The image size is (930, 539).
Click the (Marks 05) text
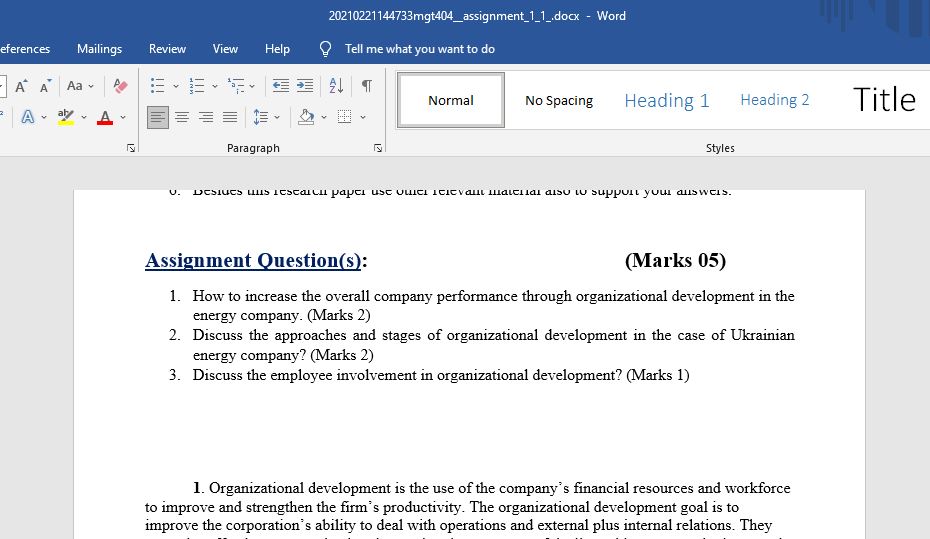pyautogui.click(x=676, y=260)
